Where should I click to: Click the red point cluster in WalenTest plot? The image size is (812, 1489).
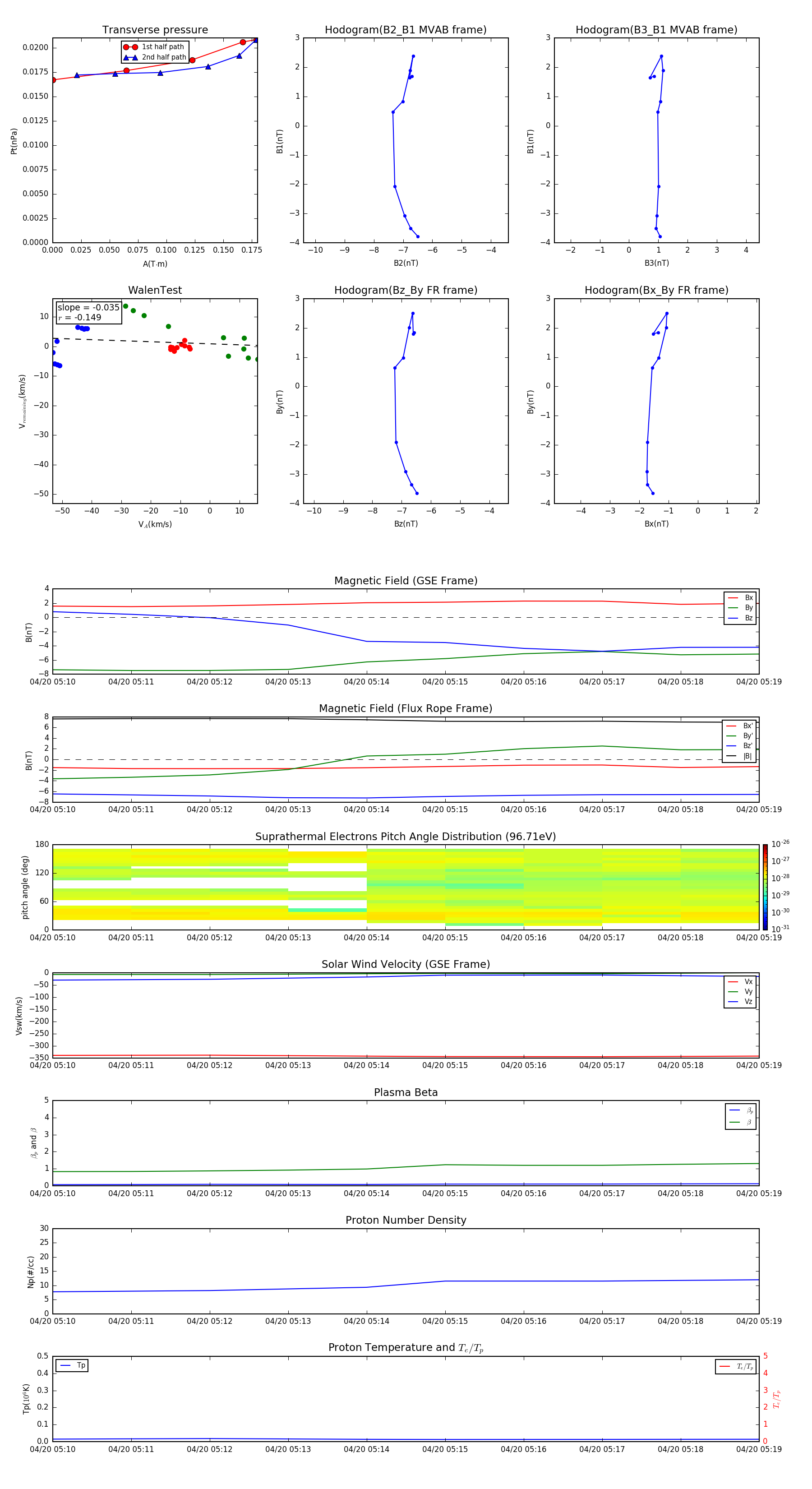tap(180, 346)
